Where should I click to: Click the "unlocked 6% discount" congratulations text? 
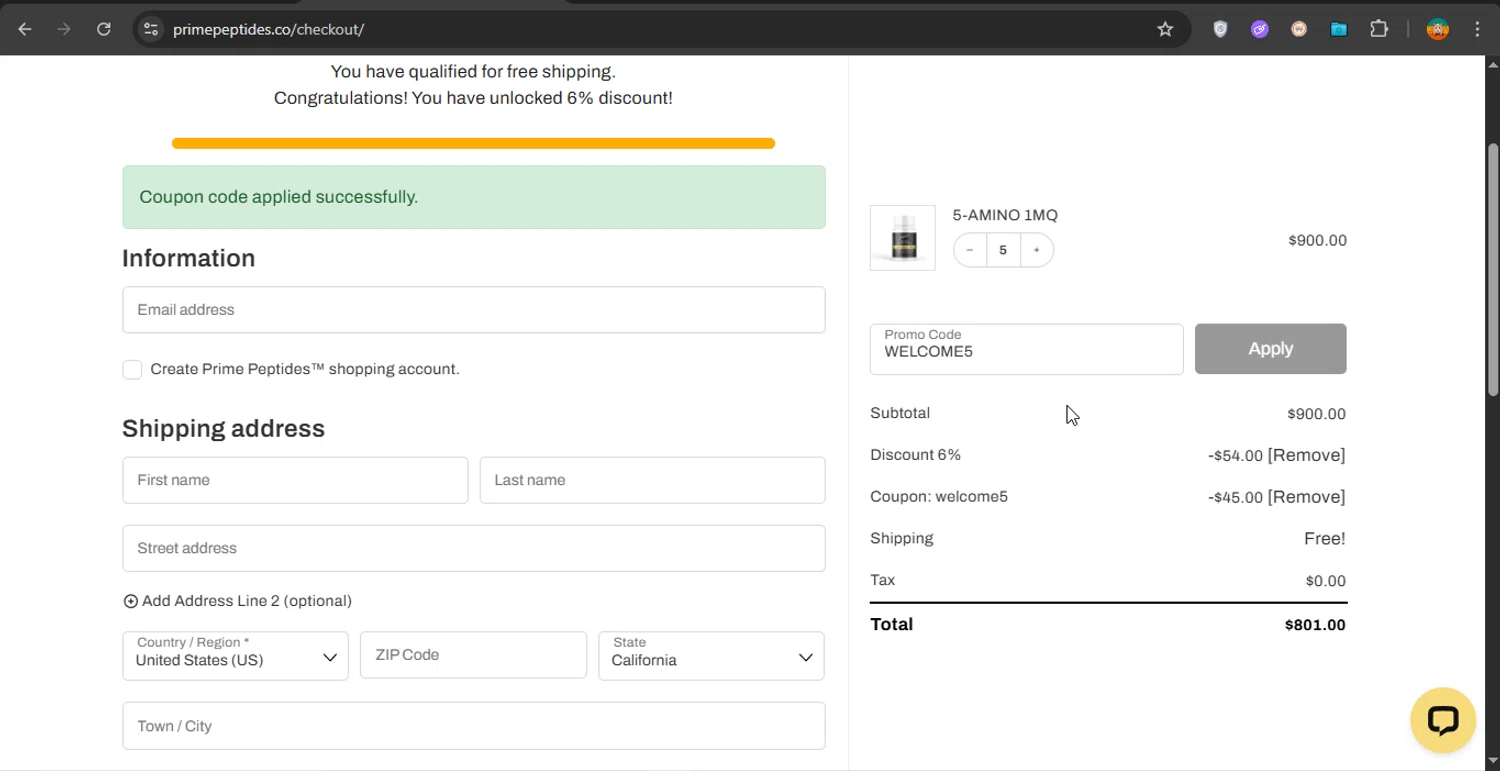click(x=473, y=98)
